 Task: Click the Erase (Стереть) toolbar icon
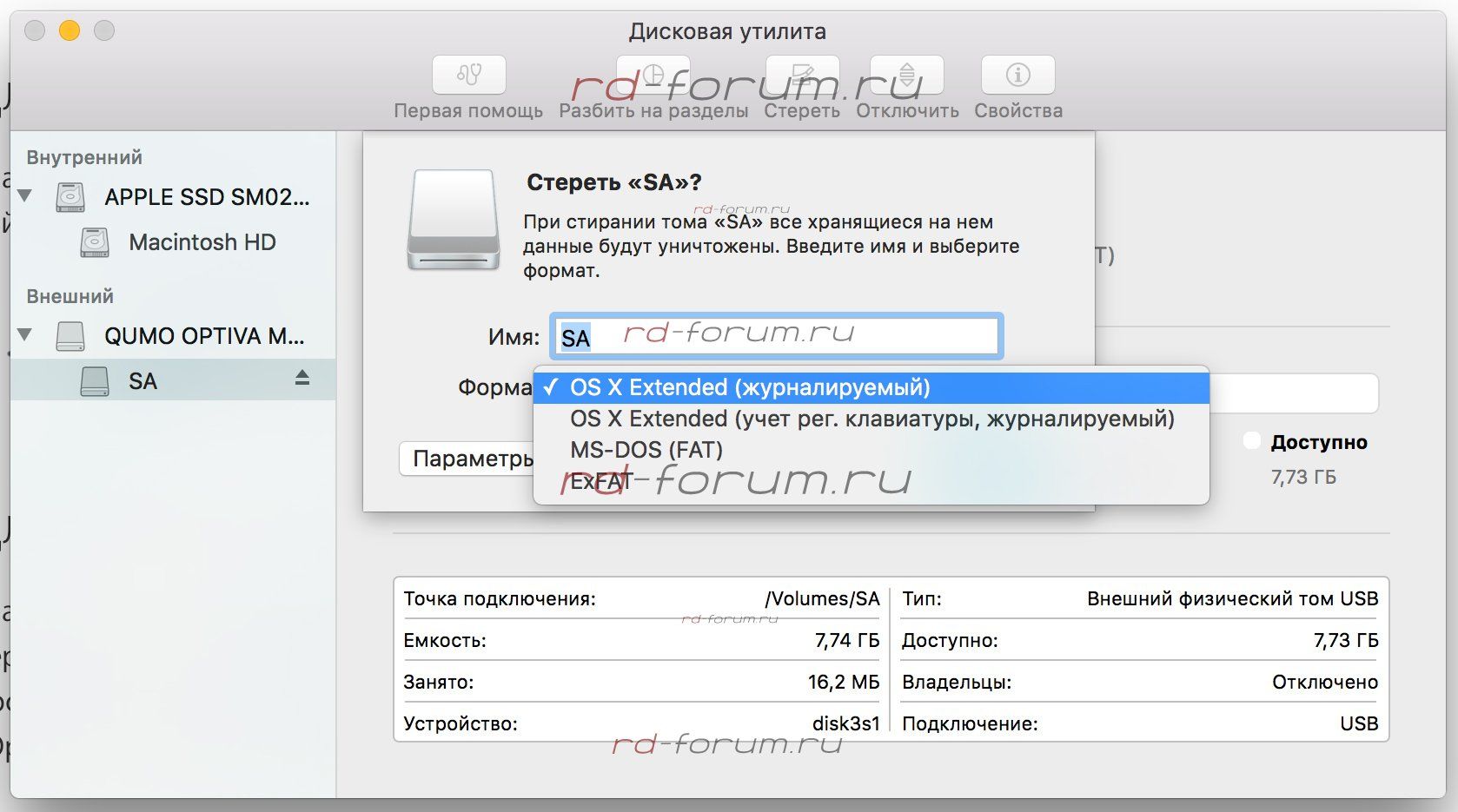[802, 76]
